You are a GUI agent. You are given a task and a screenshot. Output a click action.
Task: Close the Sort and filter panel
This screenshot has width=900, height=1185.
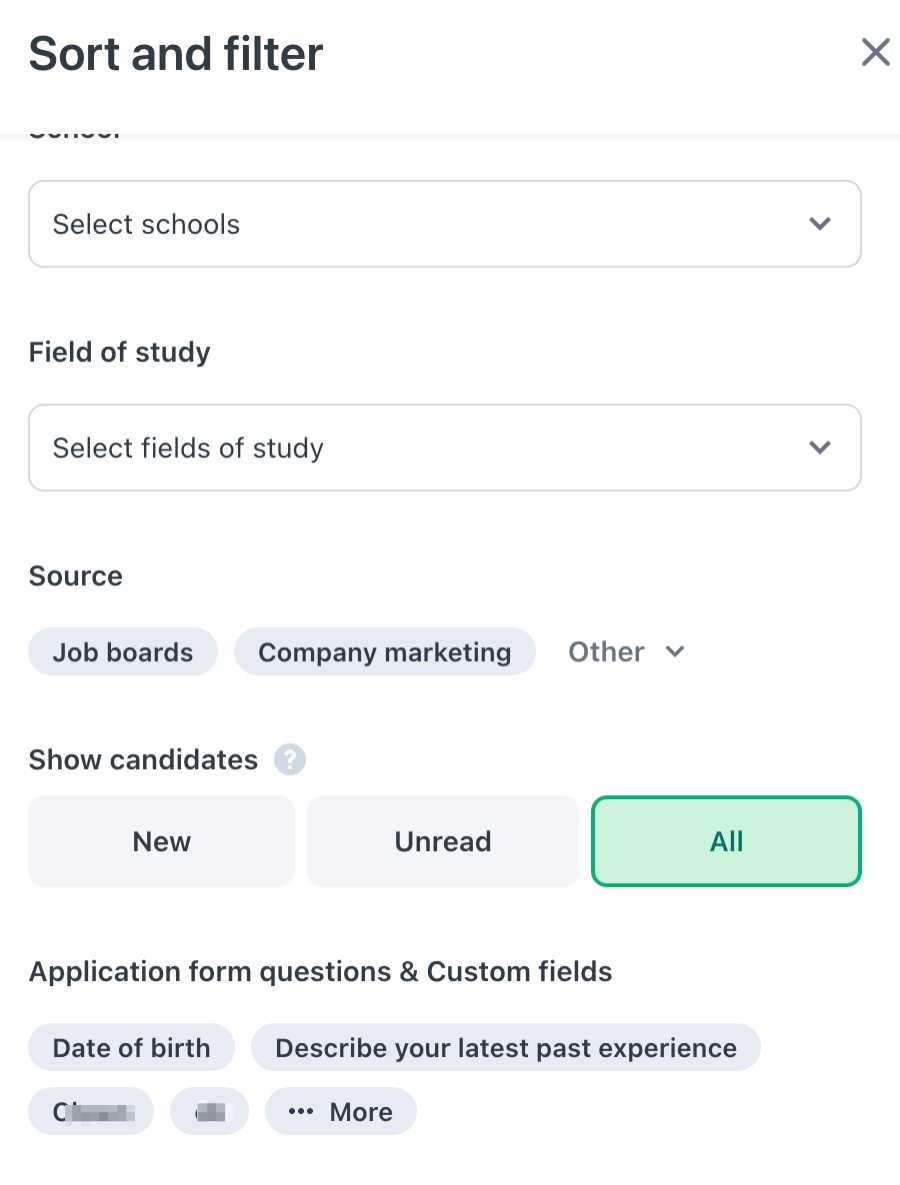coord(875,52)
